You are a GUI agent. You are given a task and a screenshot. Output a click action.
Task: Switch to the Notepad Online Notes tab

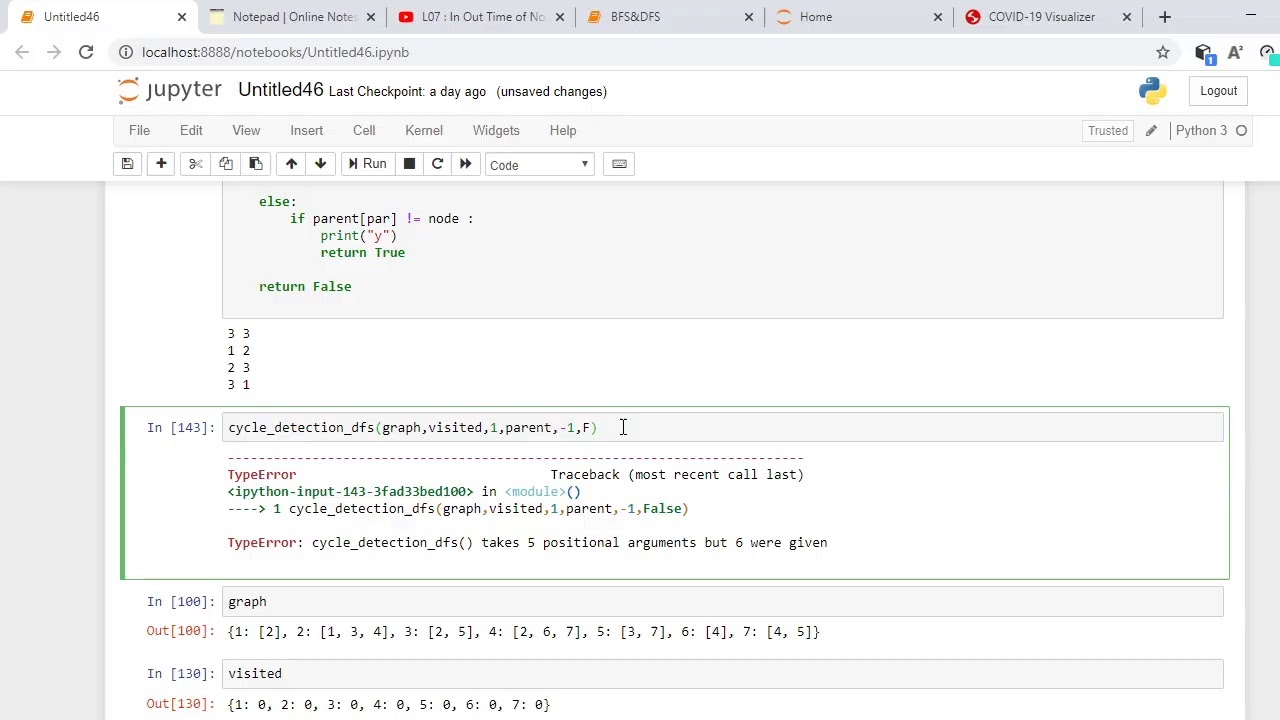294,17
